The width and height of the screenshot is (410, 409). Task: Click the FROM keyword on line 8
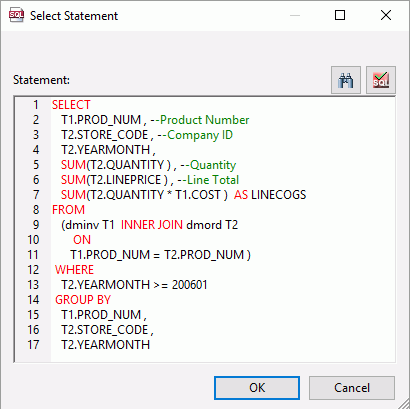[x=68, y=210]
